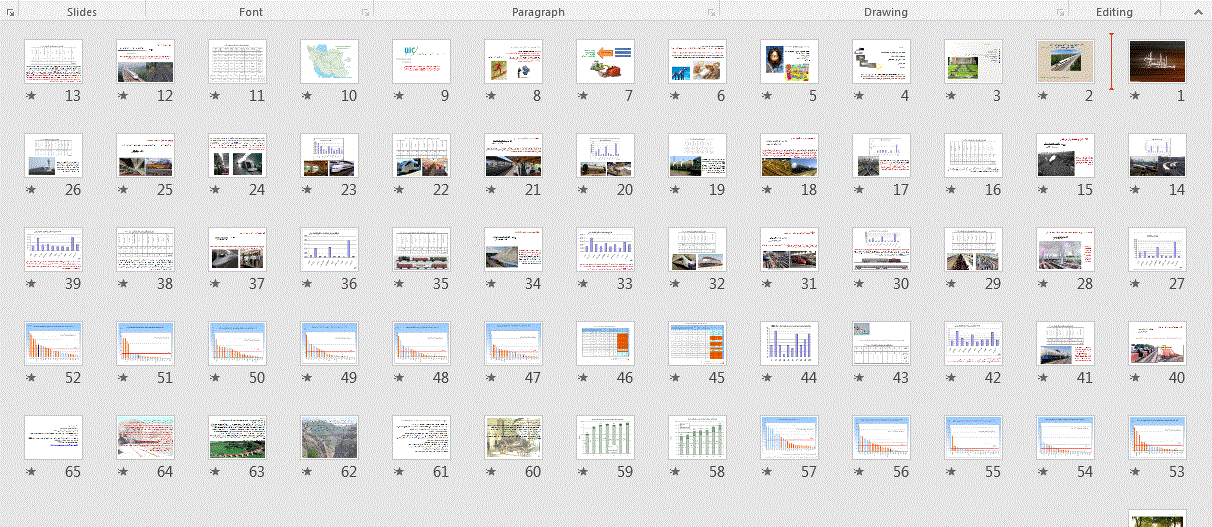Select slide 9 UIC logo thumbnail

click(421, 61)
